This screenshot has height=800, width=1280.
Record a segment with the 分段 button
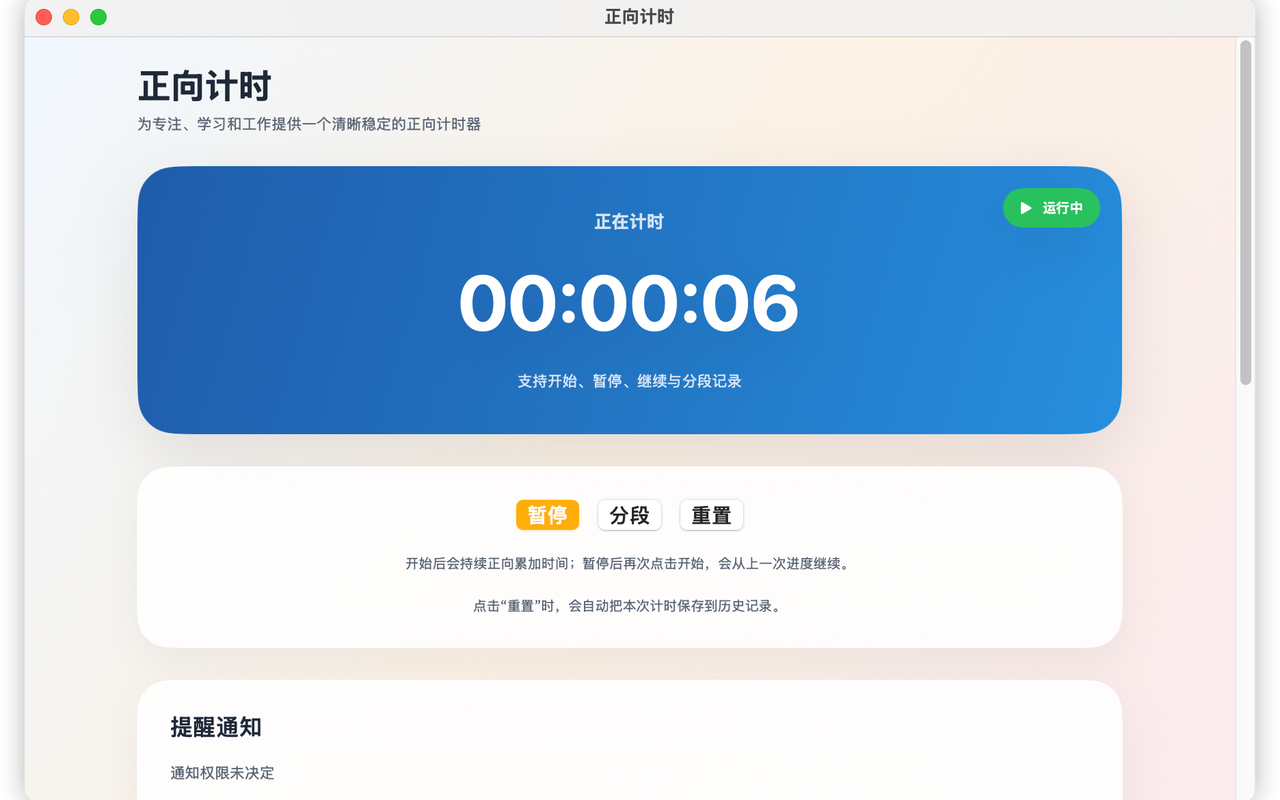(629, 515)
